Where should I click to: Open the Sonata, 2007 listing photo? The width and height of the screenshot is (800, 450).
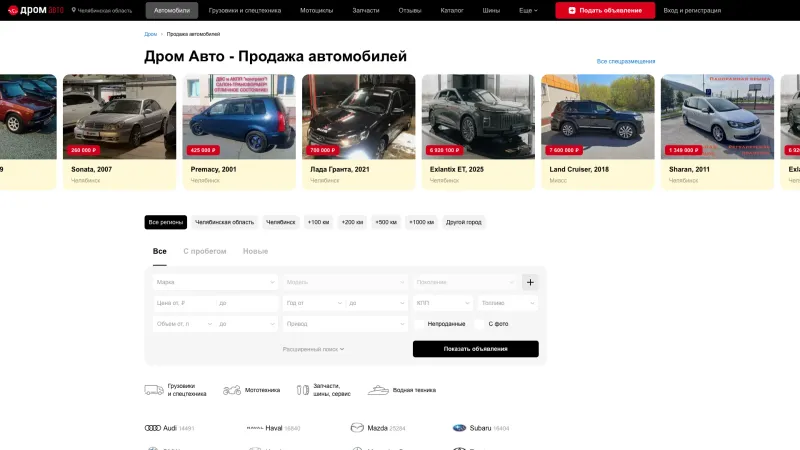click(x=119, y=117)
